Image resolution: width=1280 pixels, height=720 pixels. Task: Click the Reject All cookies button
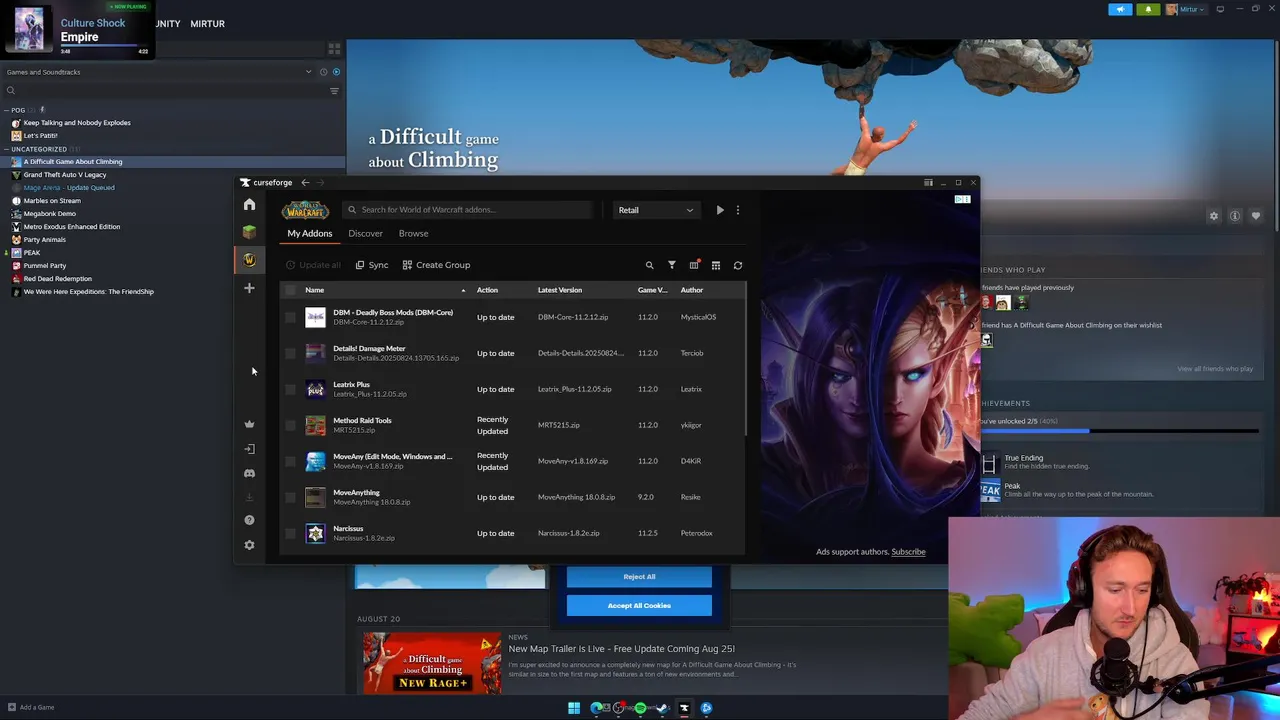click(639, 576)
